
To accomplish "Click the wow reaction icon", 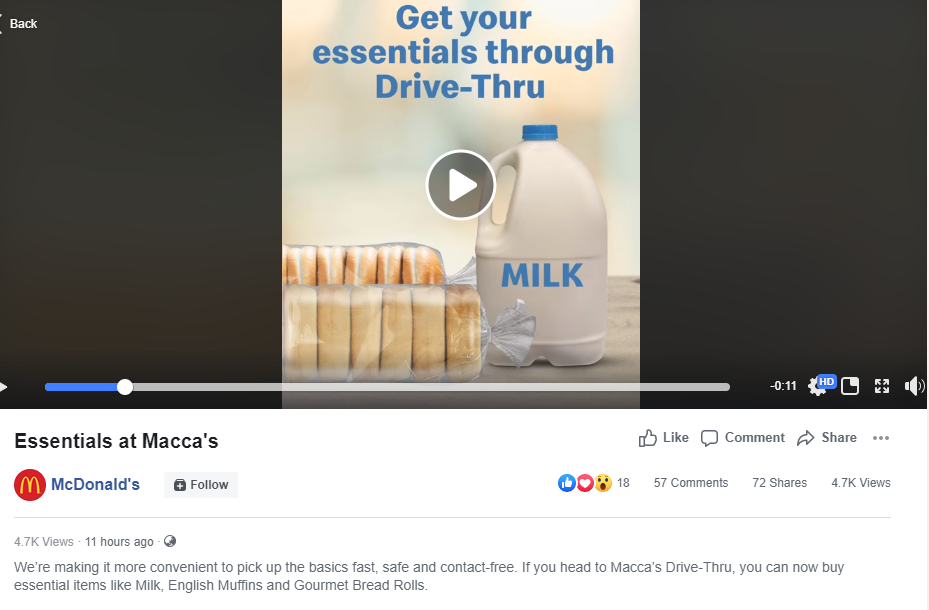I will click(x=602, y=482).
